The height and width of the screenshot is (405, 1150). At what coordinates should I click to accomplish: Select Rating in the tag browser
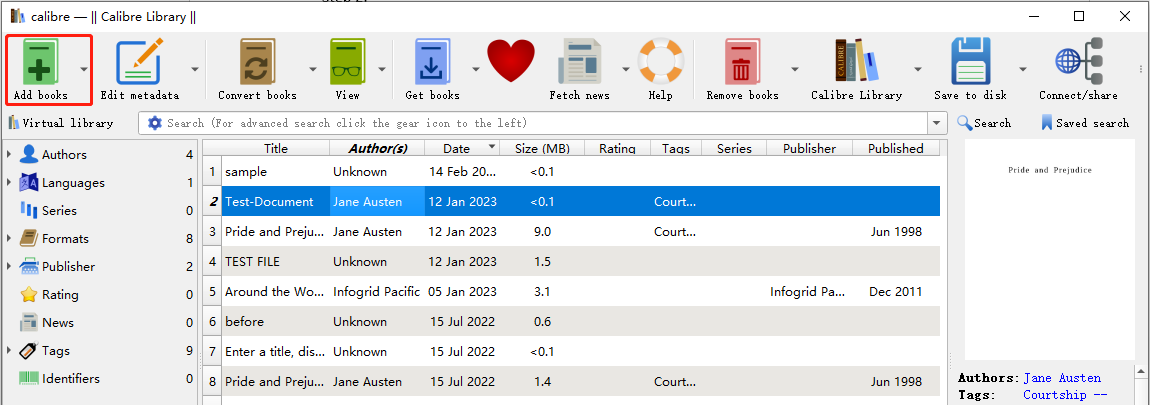pos(60,295)
